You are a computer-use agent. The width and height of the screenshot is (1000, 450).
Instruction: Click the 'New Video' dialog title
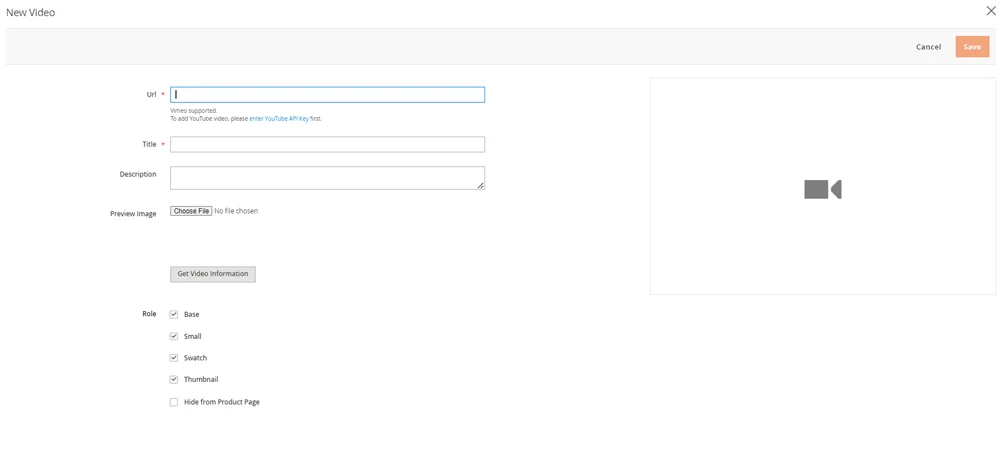[x=30, y=12]
